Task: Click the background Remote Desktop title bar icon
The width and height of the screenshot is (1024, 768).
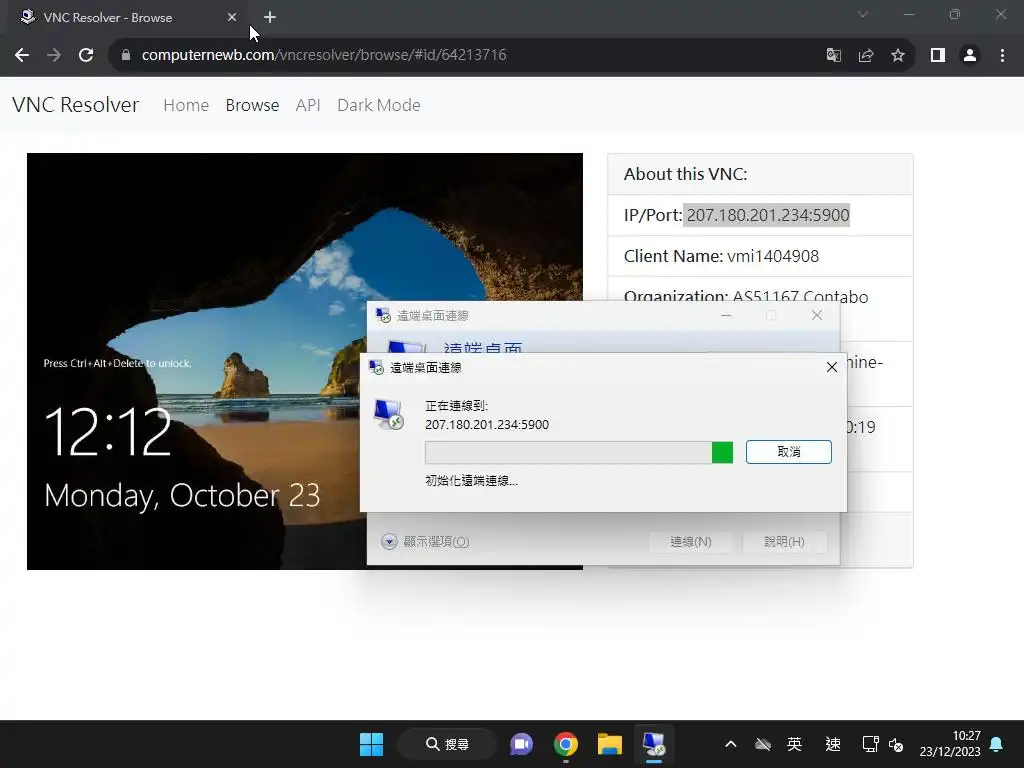Action: tap(383, 315)
